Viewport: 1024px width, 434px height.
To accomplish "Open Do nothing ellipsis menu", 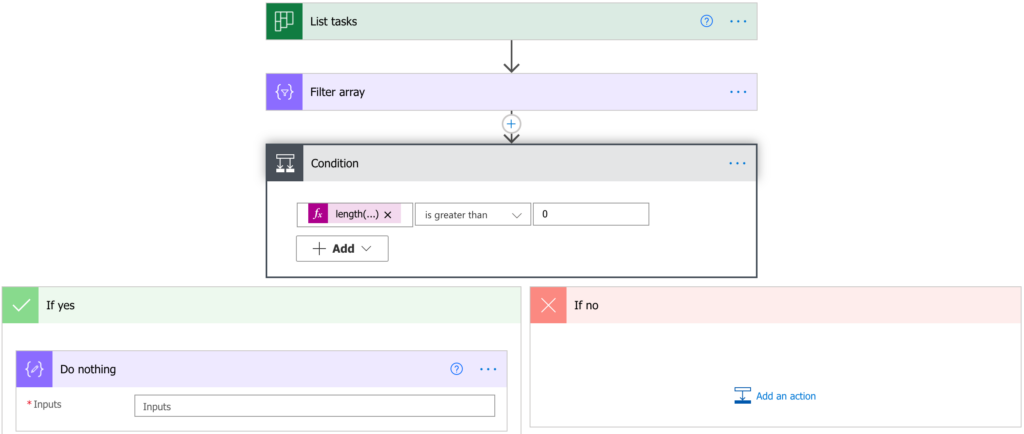I will point(488,369).
